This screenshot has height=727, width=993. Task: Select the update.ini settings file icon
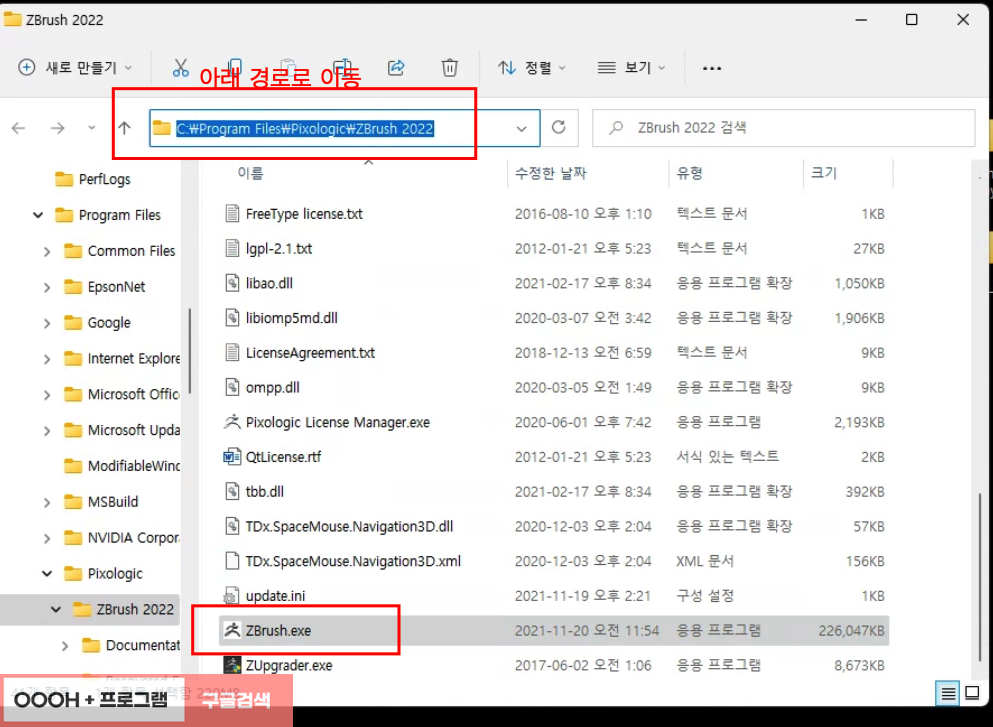[232, 595]
